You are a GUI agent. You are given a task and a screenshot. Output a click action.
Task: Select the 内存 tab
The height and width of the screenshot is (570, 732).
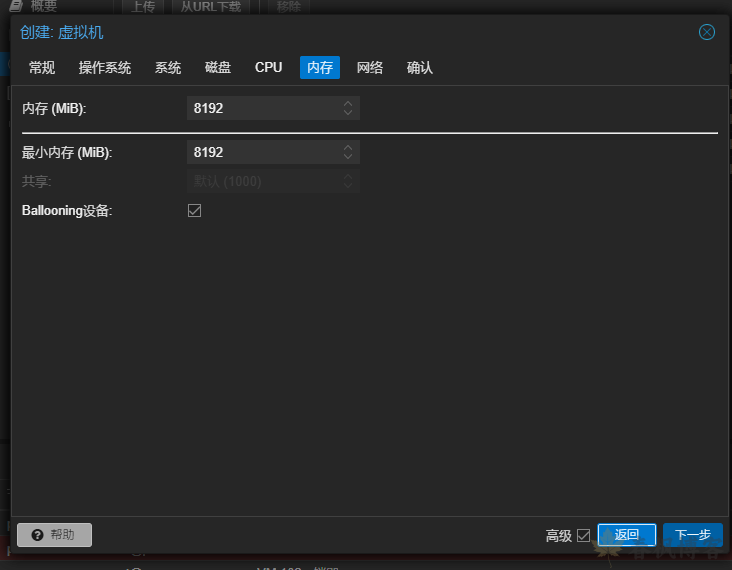(x=320, y=68)
